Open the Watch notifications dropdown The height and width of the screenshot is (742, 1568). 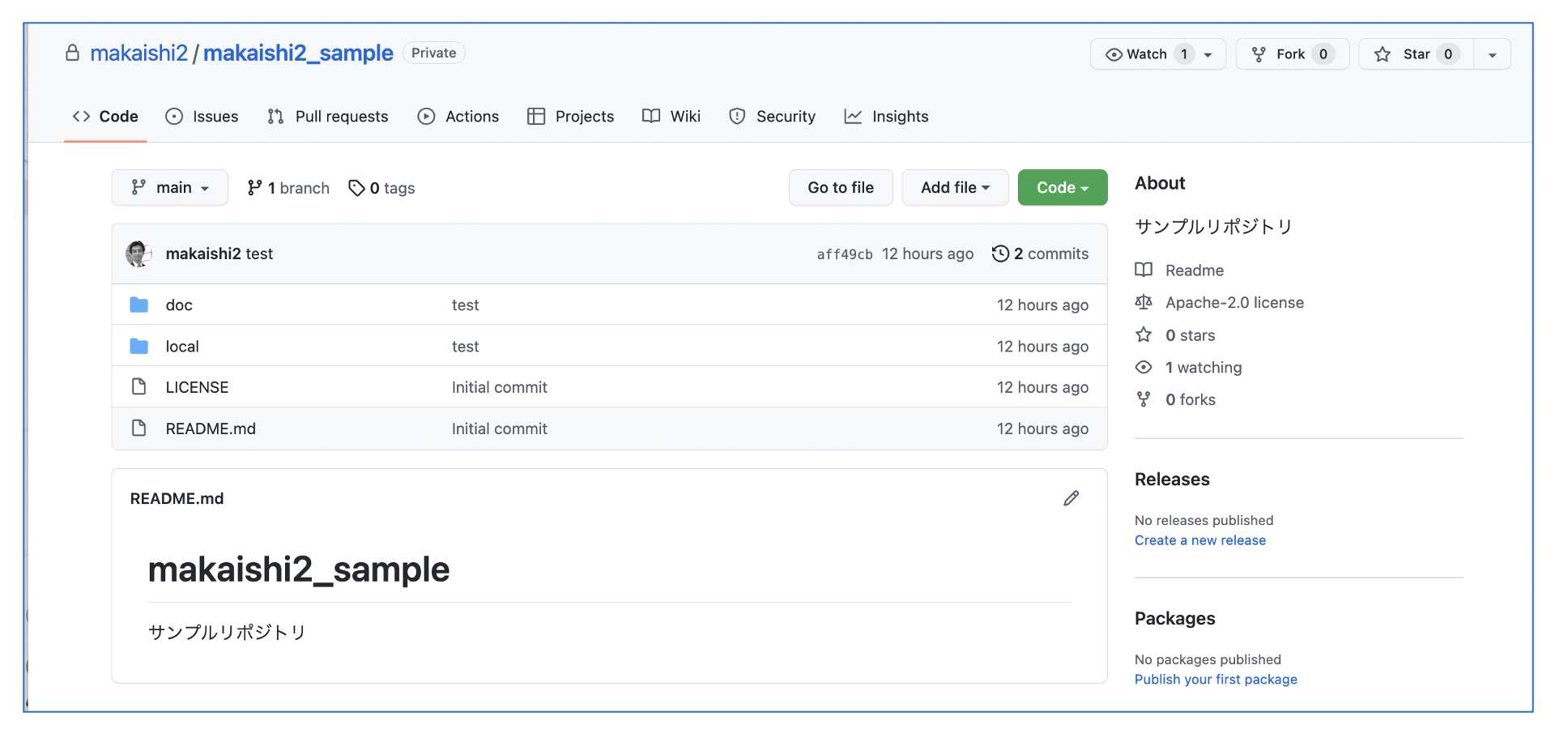point(1157,54)
